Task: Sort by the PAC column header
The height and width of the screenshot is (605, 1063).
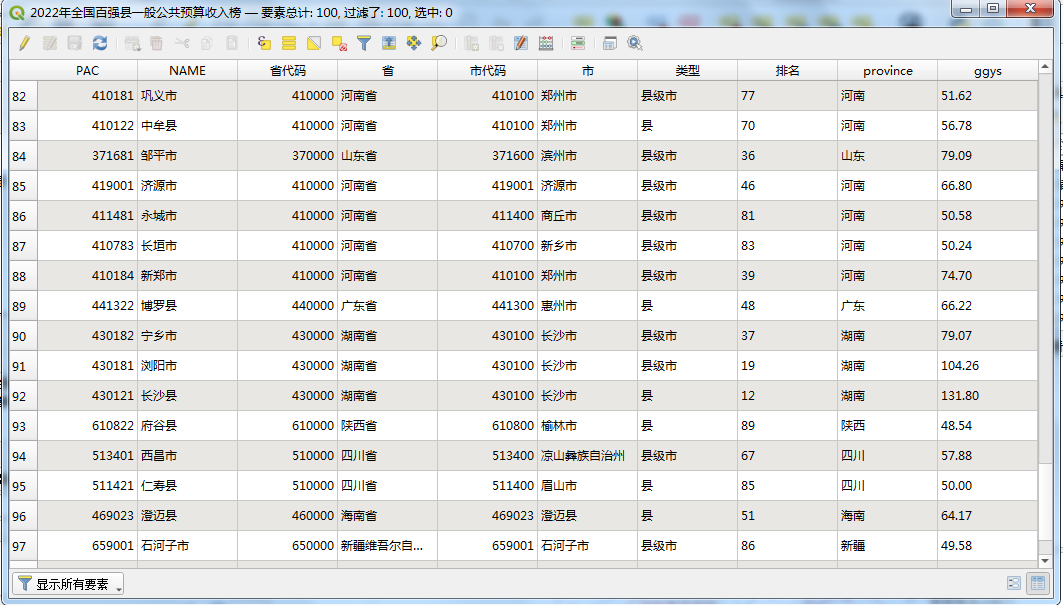Action: click(87, 71)
